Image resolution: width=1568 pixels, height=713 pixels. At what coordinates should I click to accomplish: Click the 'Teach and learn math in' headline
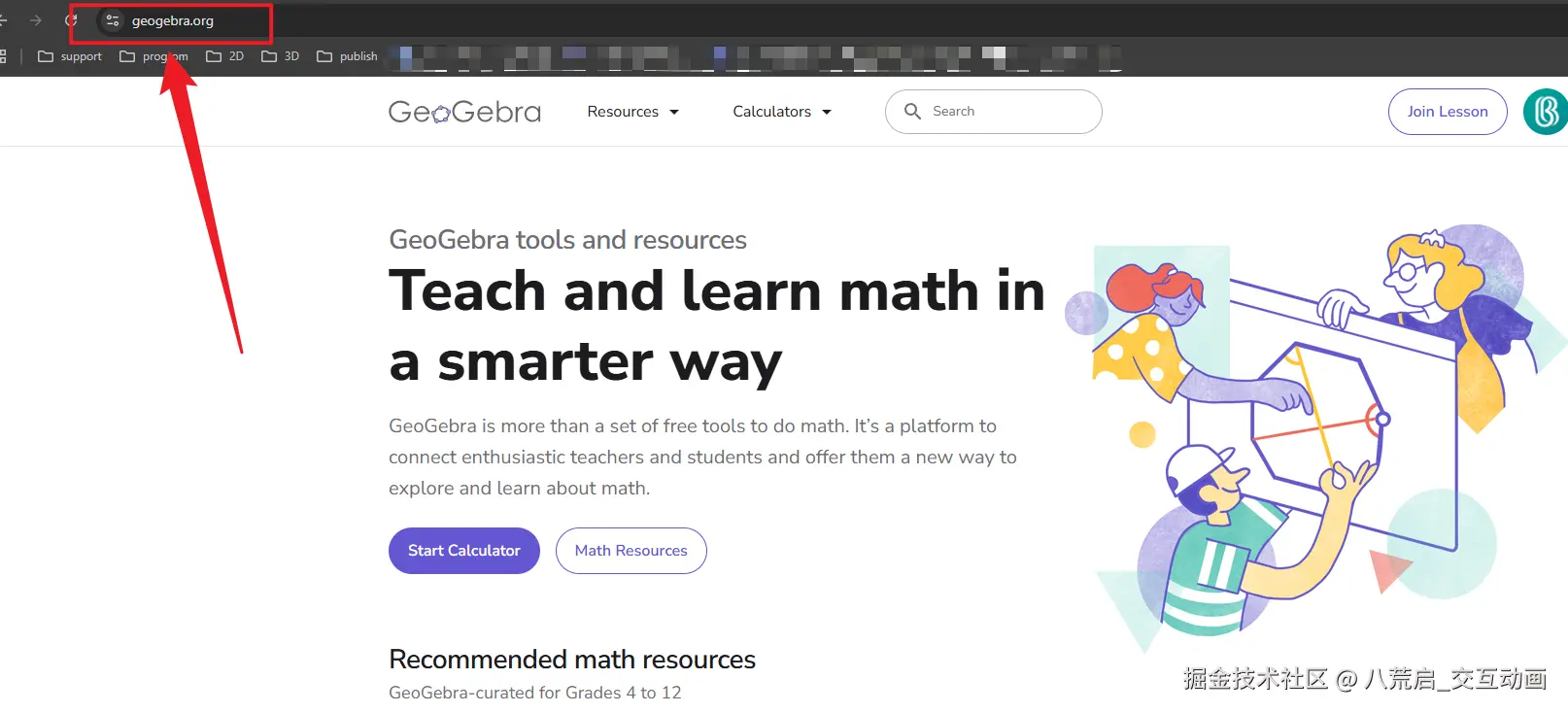[717, 290]
